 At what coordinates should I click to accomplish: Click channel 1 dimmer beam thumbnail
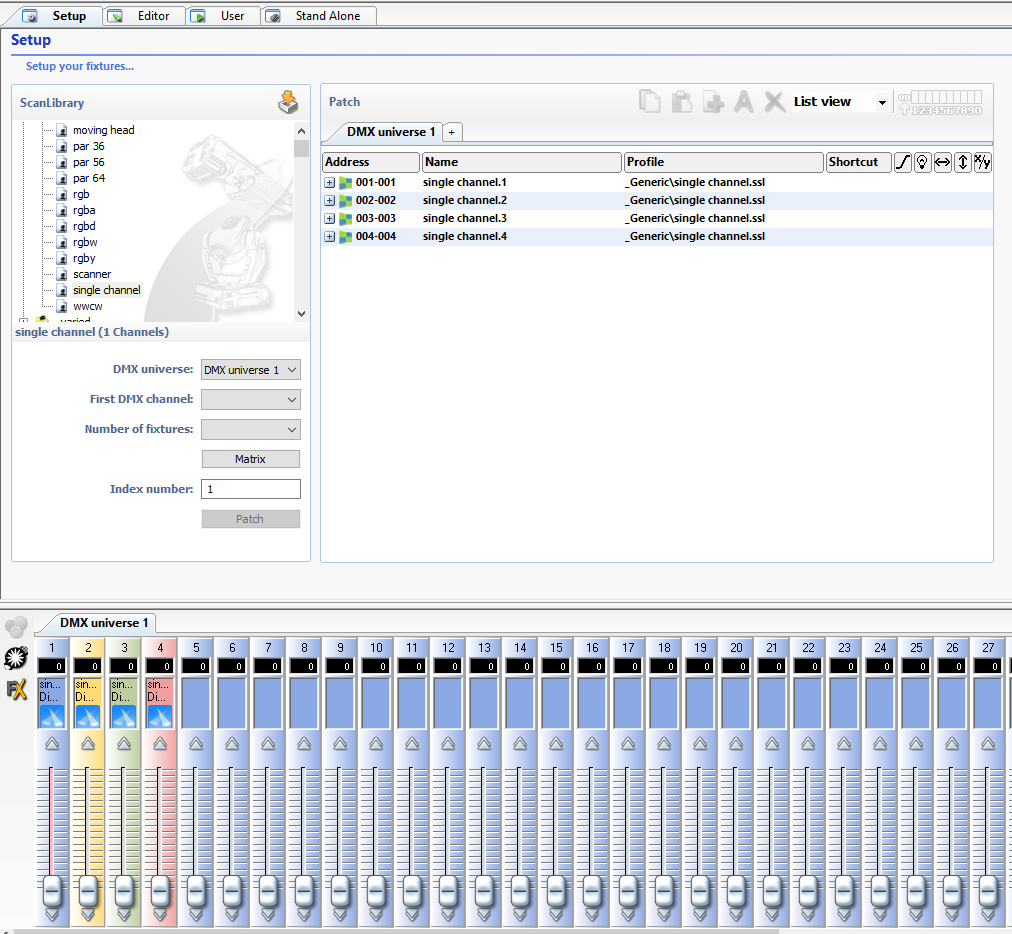[52, 715]
